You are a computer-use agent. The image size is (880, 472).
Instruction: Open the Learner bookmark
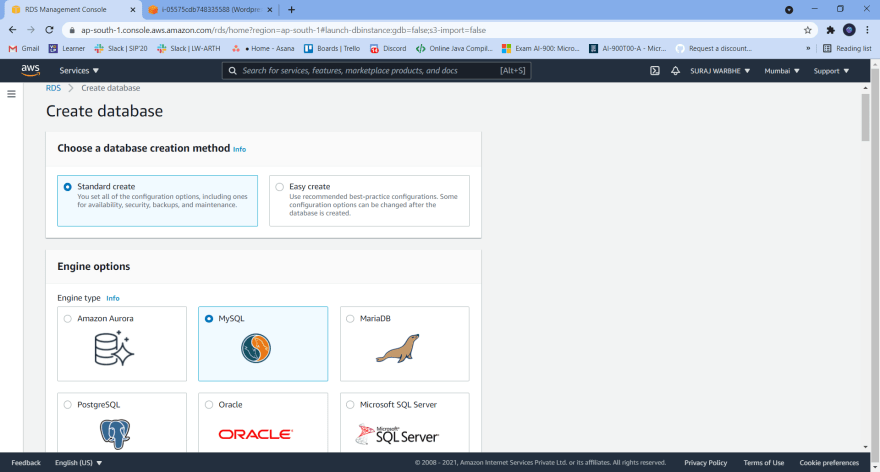[x=67, y=48]
